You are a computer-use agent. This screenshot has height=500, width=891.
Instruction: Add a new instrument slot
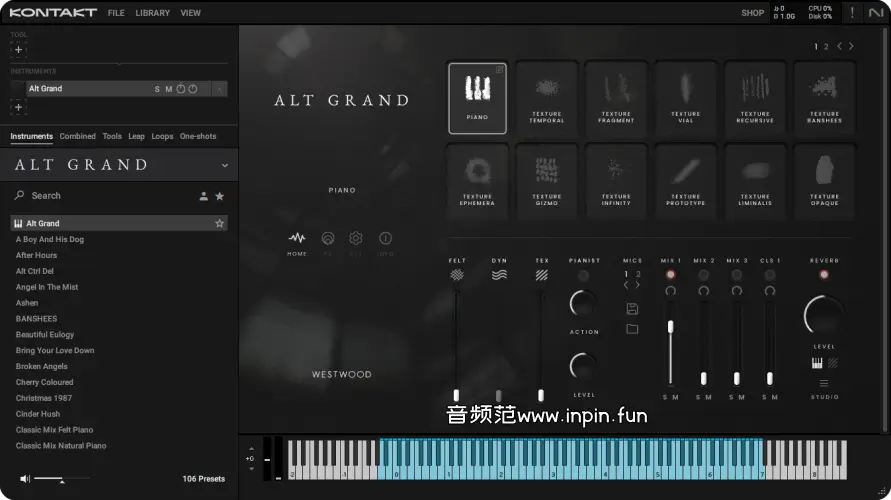(x=18, y=107)
